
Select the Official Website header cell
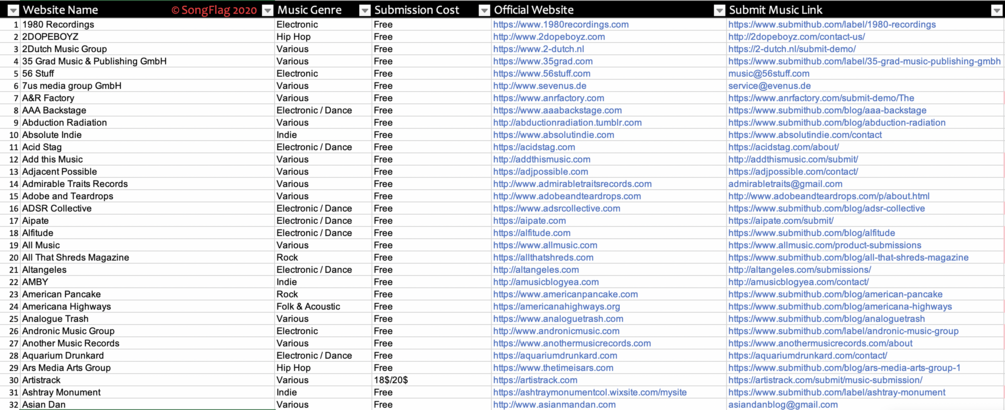pyautogui.click(x=609, y=10)
